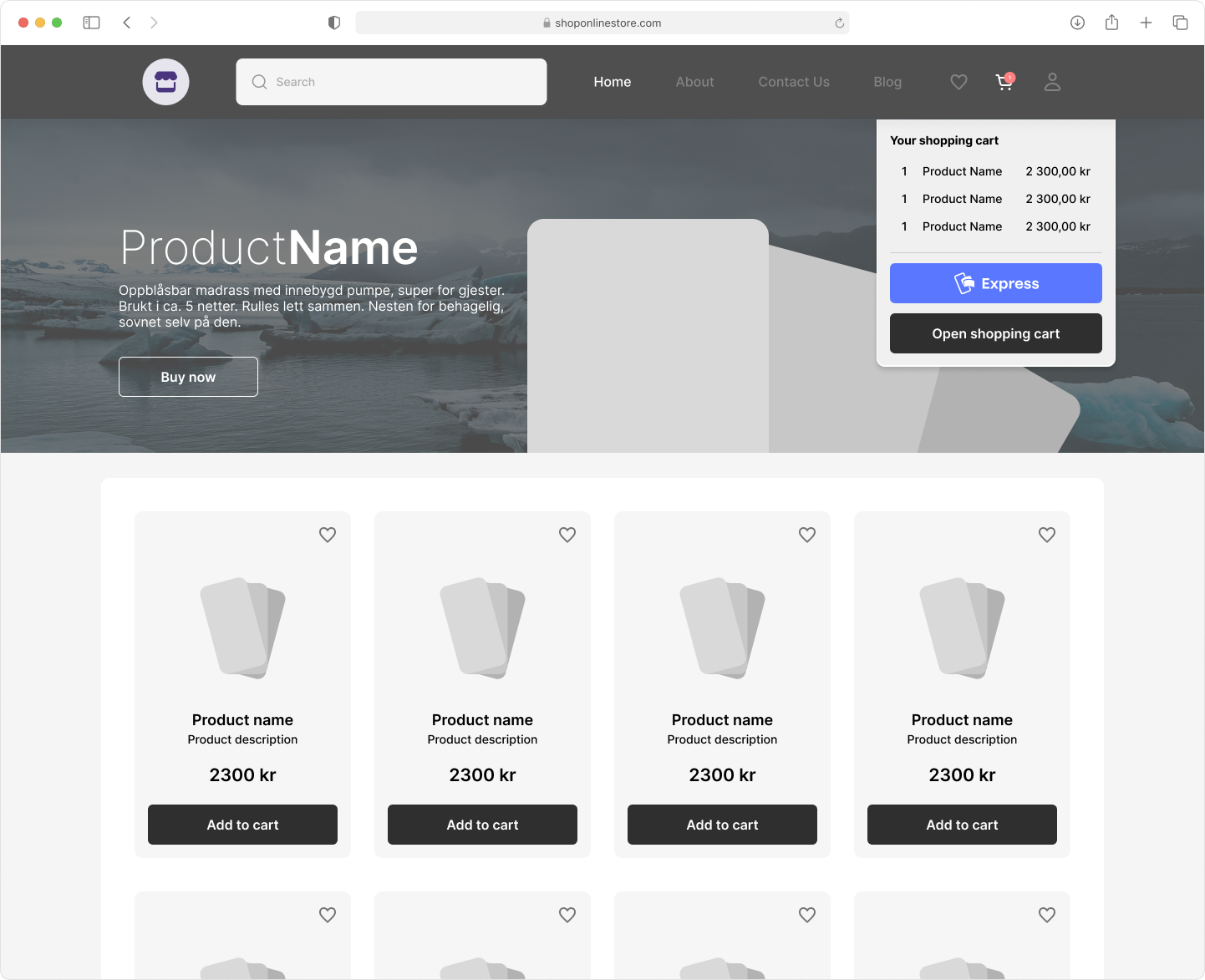The height and width of the screenshot is (980, 1205).
Task: Go to the About page
Action: tap(694, 82)
